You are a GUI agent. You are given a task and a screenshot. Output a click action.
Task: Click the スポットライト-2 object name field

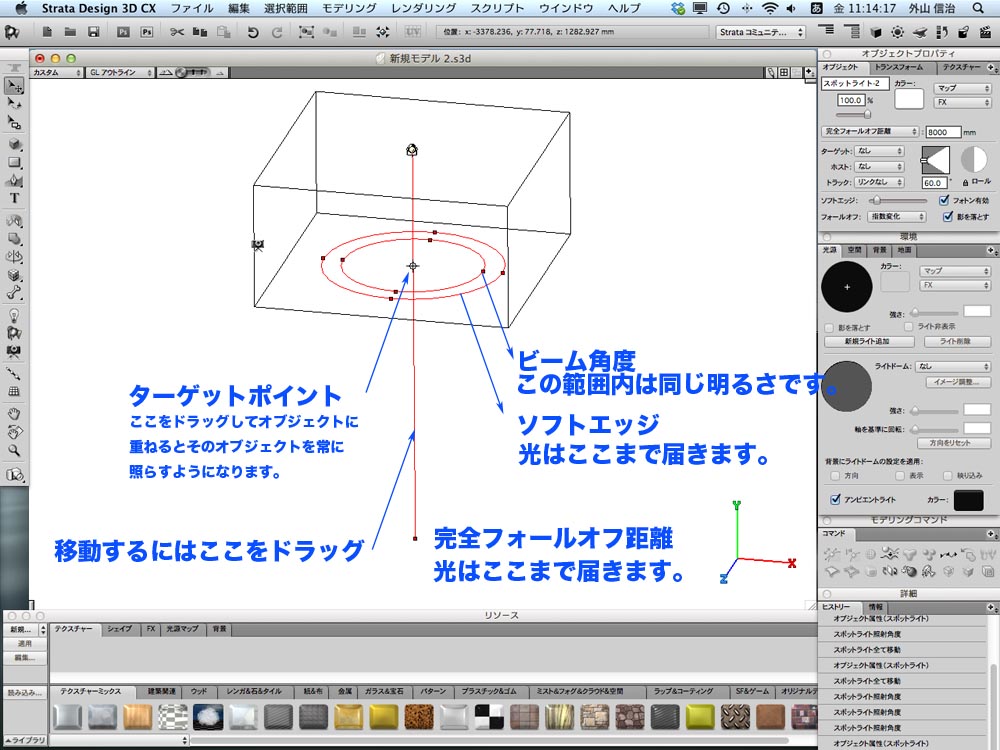pos(855,84)
